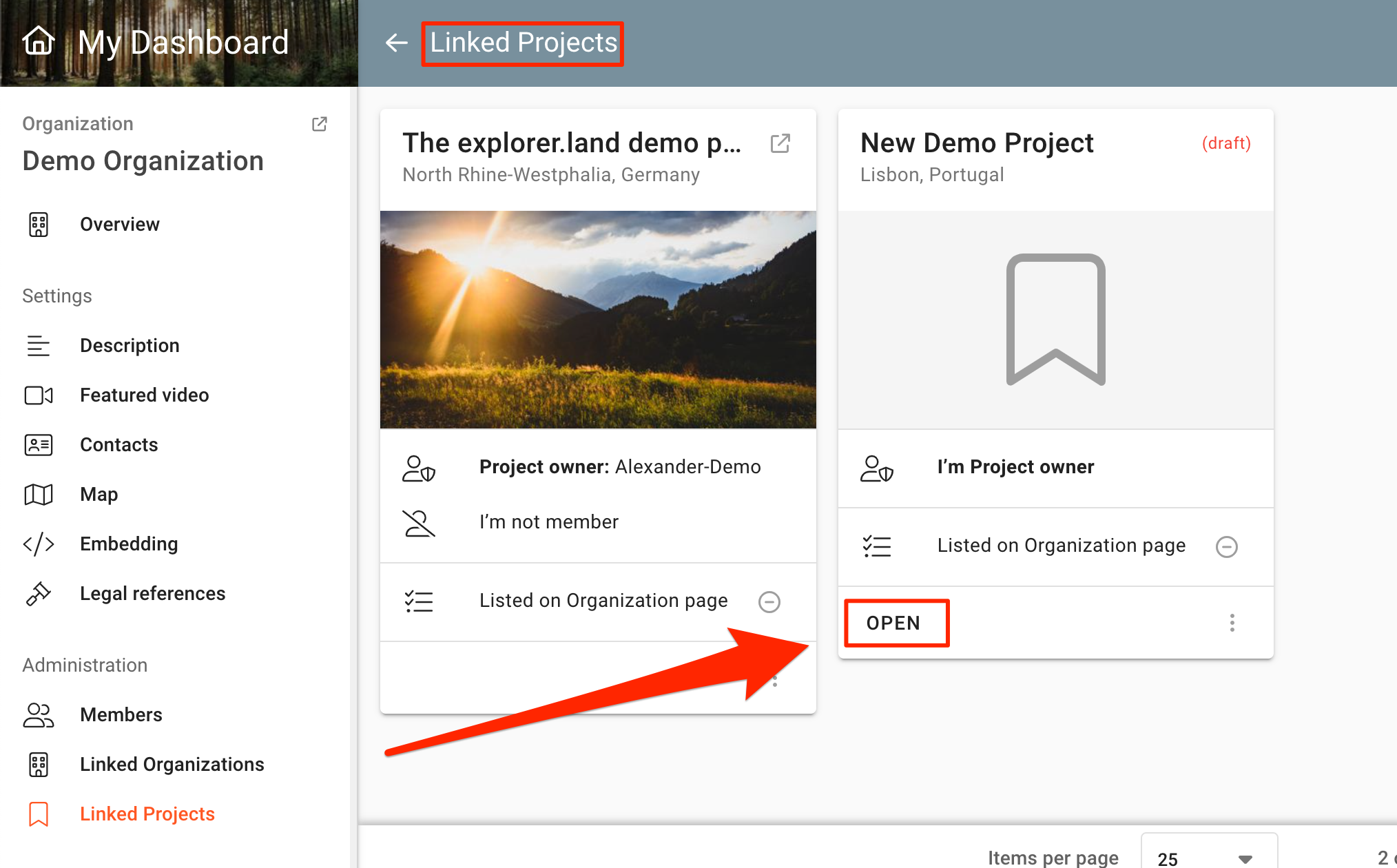Click the Legal references gavel icon
Viewport: 1397px width, 868px height.
[39, 594]
